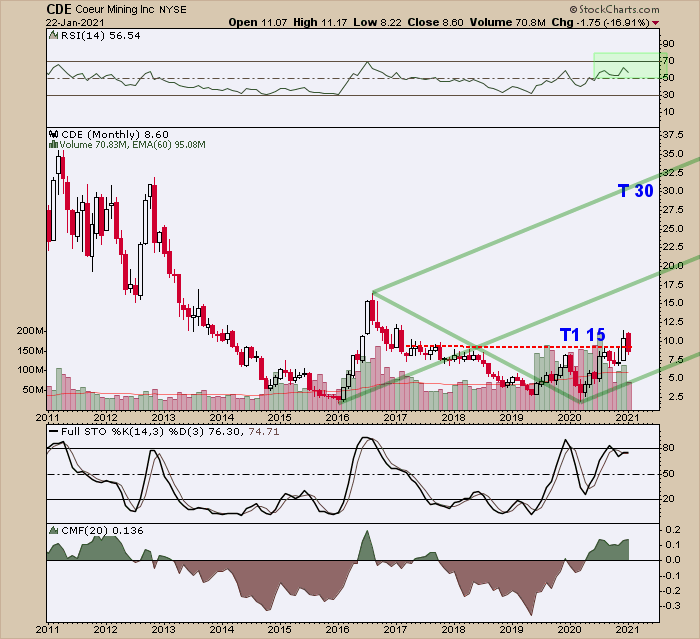The width and height of the screenshot is (700, 639).
Task: Click the Coeur Mining Inc company name
Action: click(x=114, y=9)
